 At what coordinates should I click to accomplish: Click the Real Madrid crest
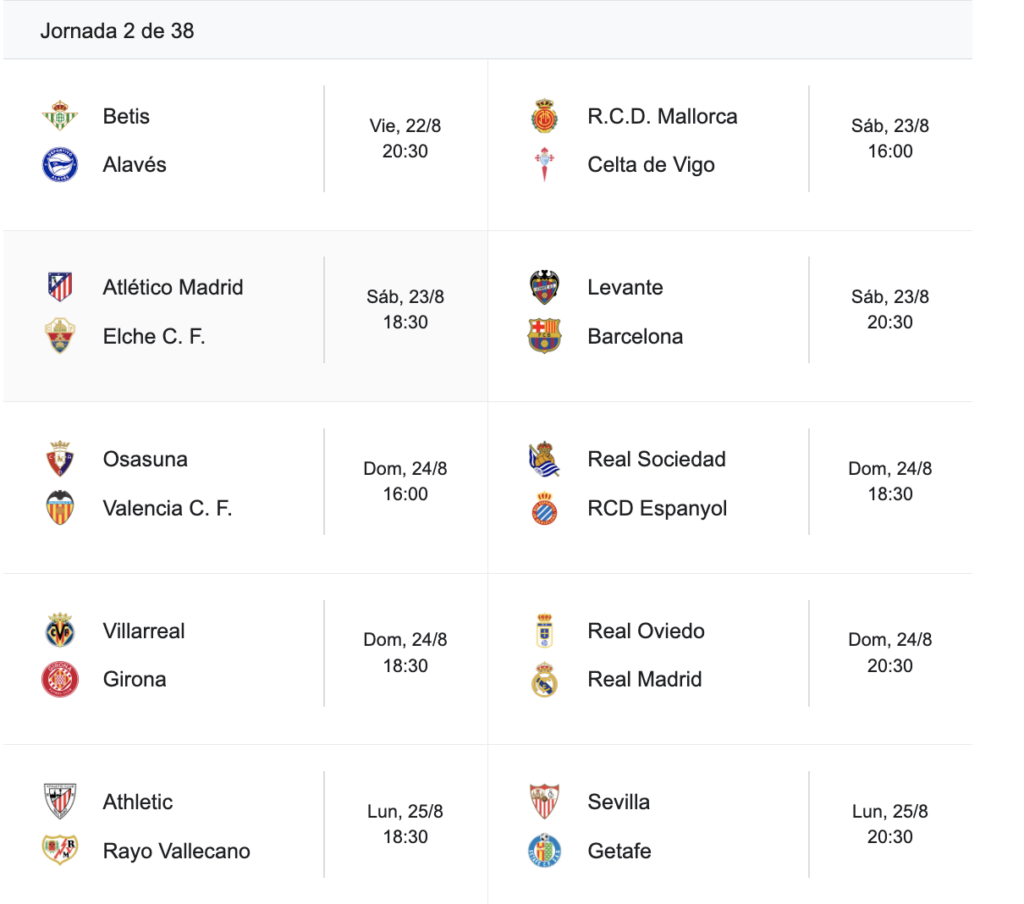(x=545, y=679)
